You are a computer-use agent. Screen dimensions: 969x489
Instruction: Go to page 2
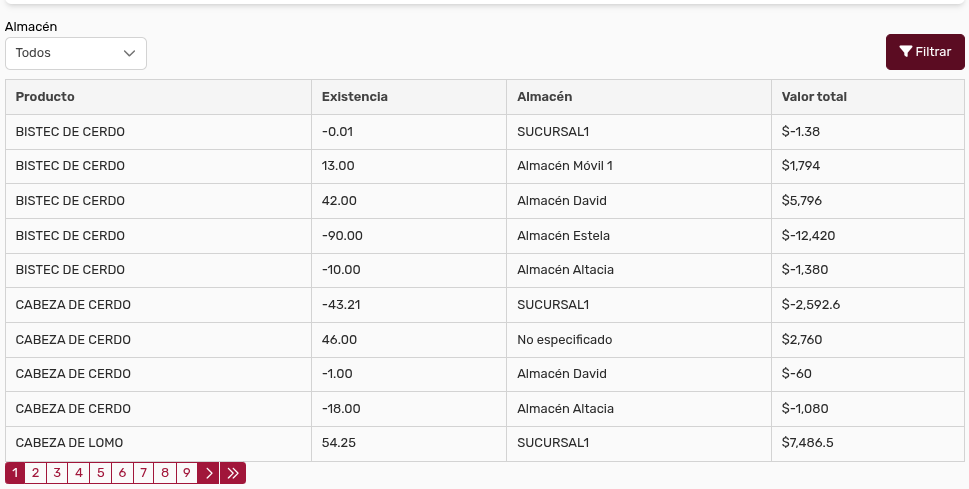click(x=35, y=473)
